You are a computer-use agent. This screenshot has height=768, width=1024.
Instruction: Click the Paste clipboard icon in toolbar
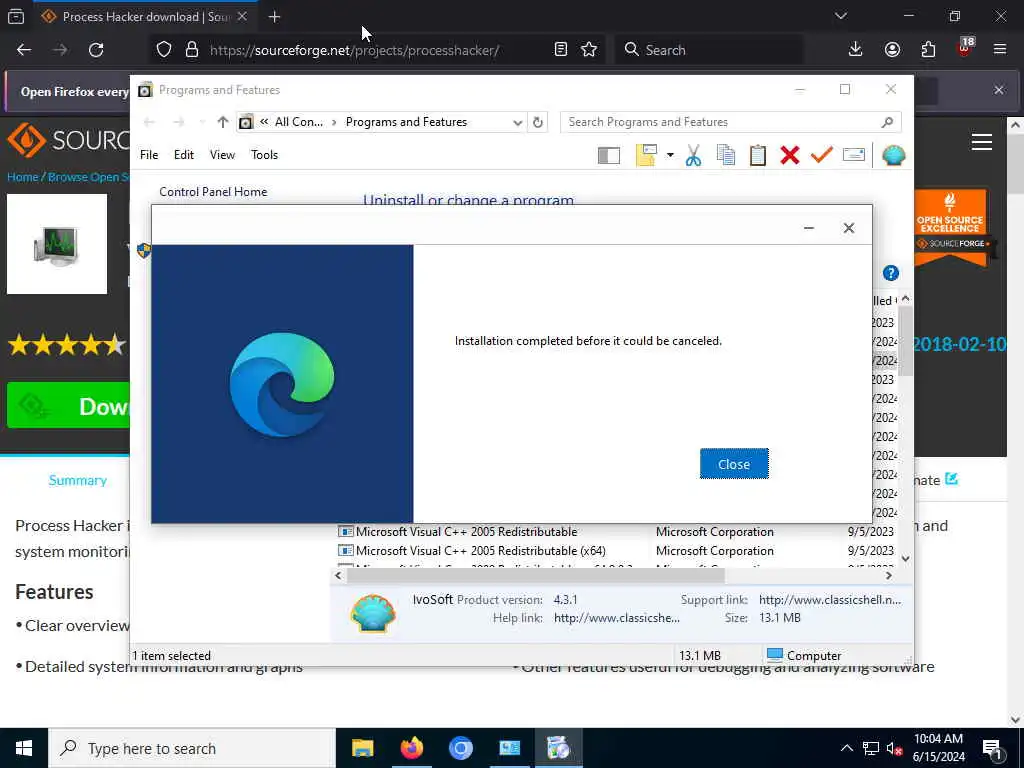click(758, 155)
